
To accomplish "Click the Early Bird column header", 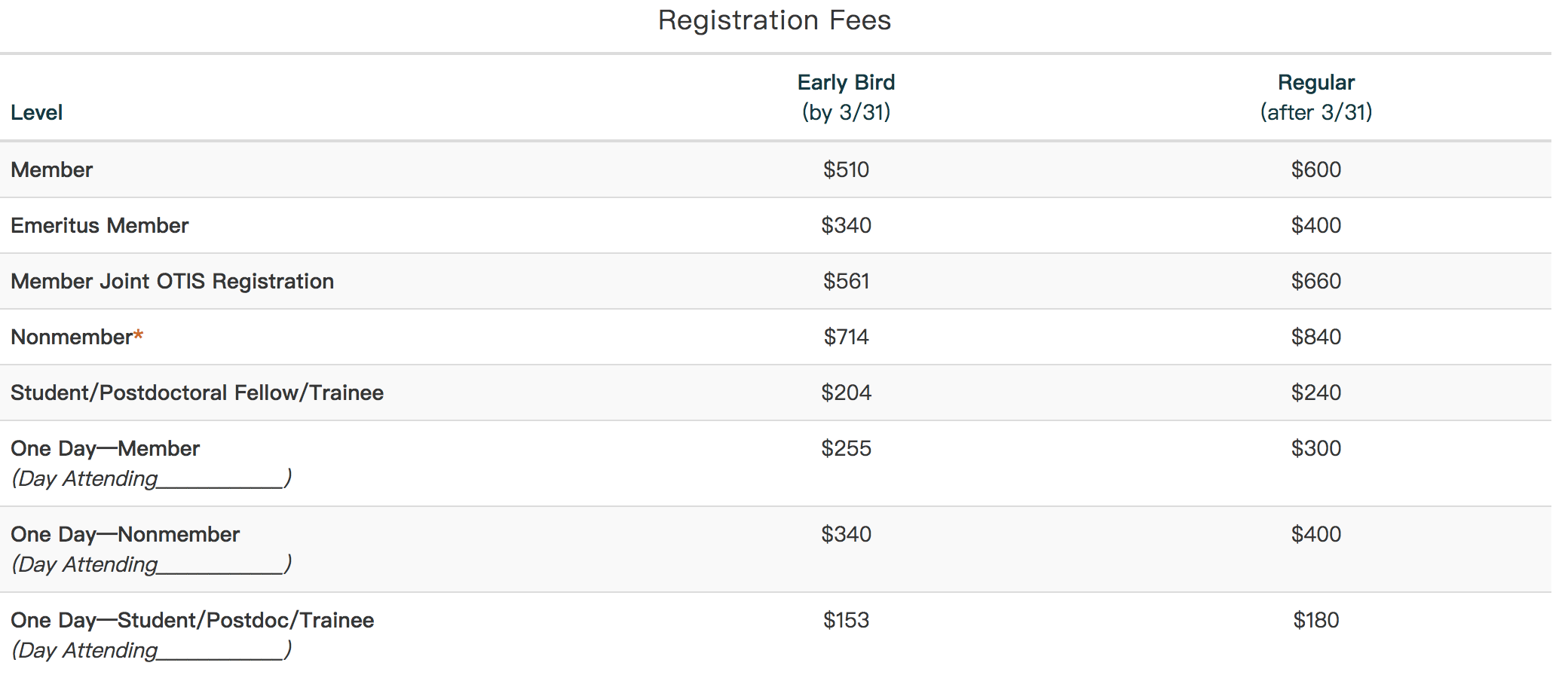I will pyautogui.click(x=846, y=97).
